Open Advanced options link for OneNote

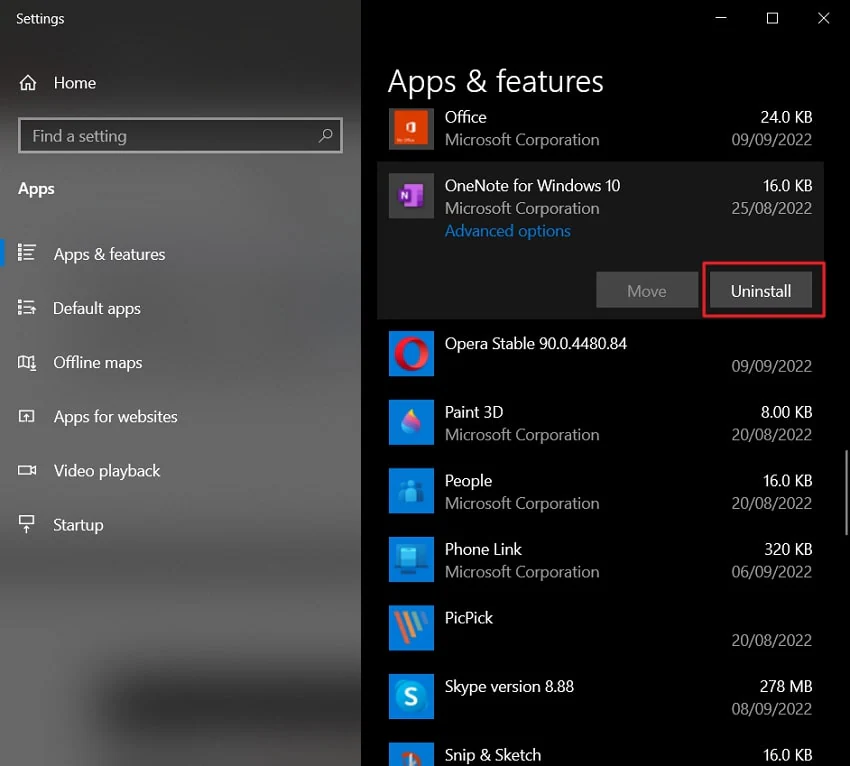click(x=507, y=231)
